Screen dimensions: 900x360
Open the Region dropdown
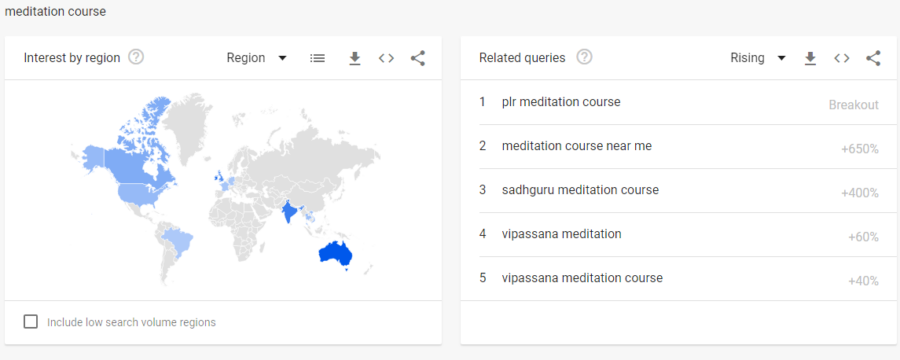pyautogui.click(x=257, y=58)
